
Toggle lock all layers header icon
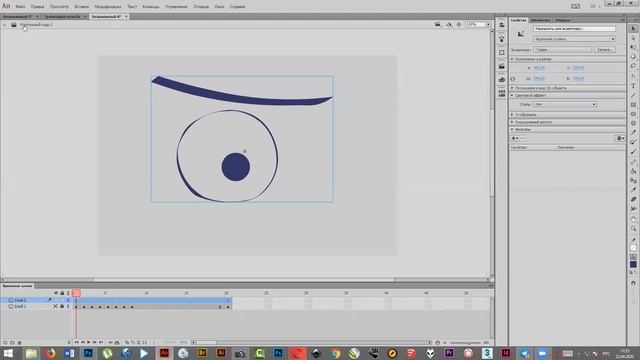tap(62, 293)
